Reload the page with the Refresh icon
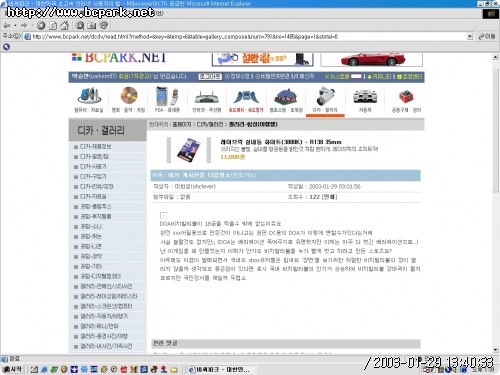Screen dimensions: 500x375 (53, 25)
